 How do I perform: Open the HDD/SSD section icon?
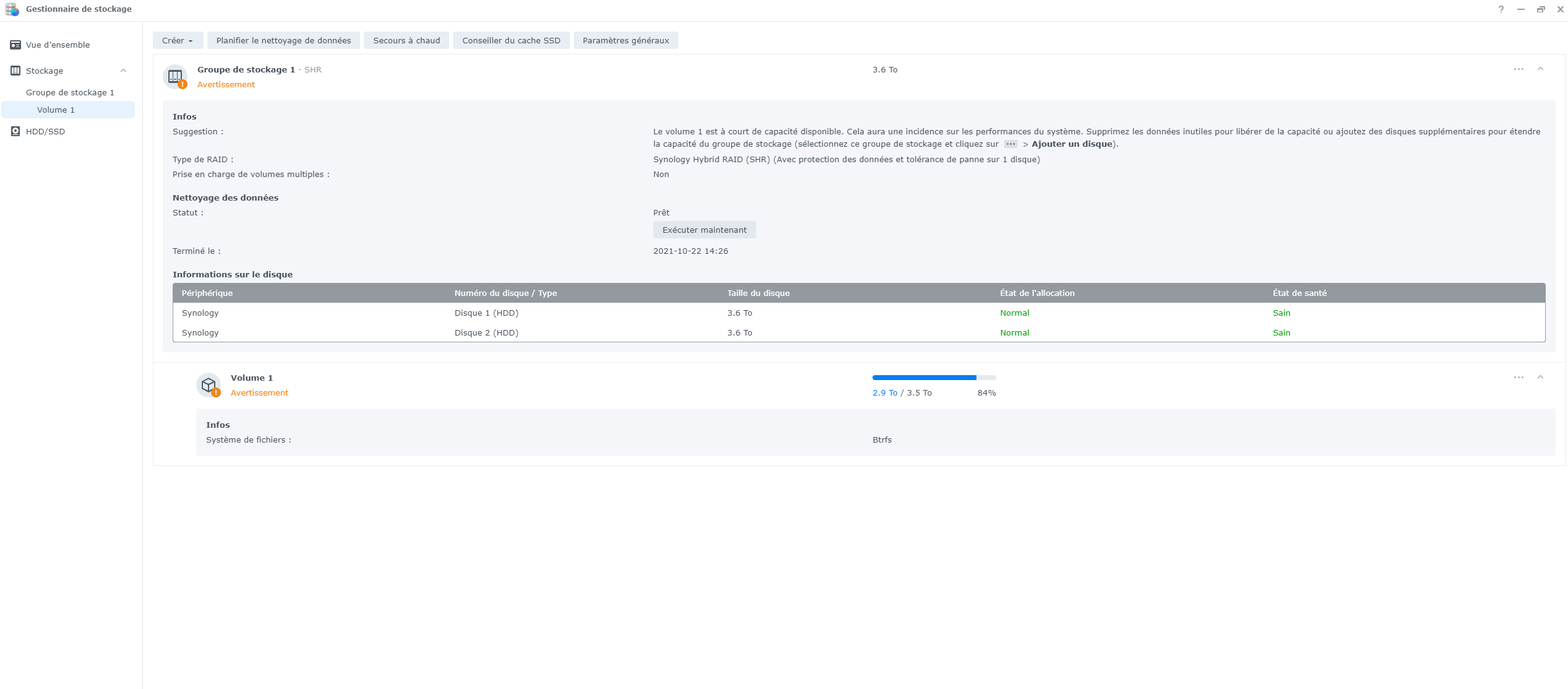click(15, 131)
